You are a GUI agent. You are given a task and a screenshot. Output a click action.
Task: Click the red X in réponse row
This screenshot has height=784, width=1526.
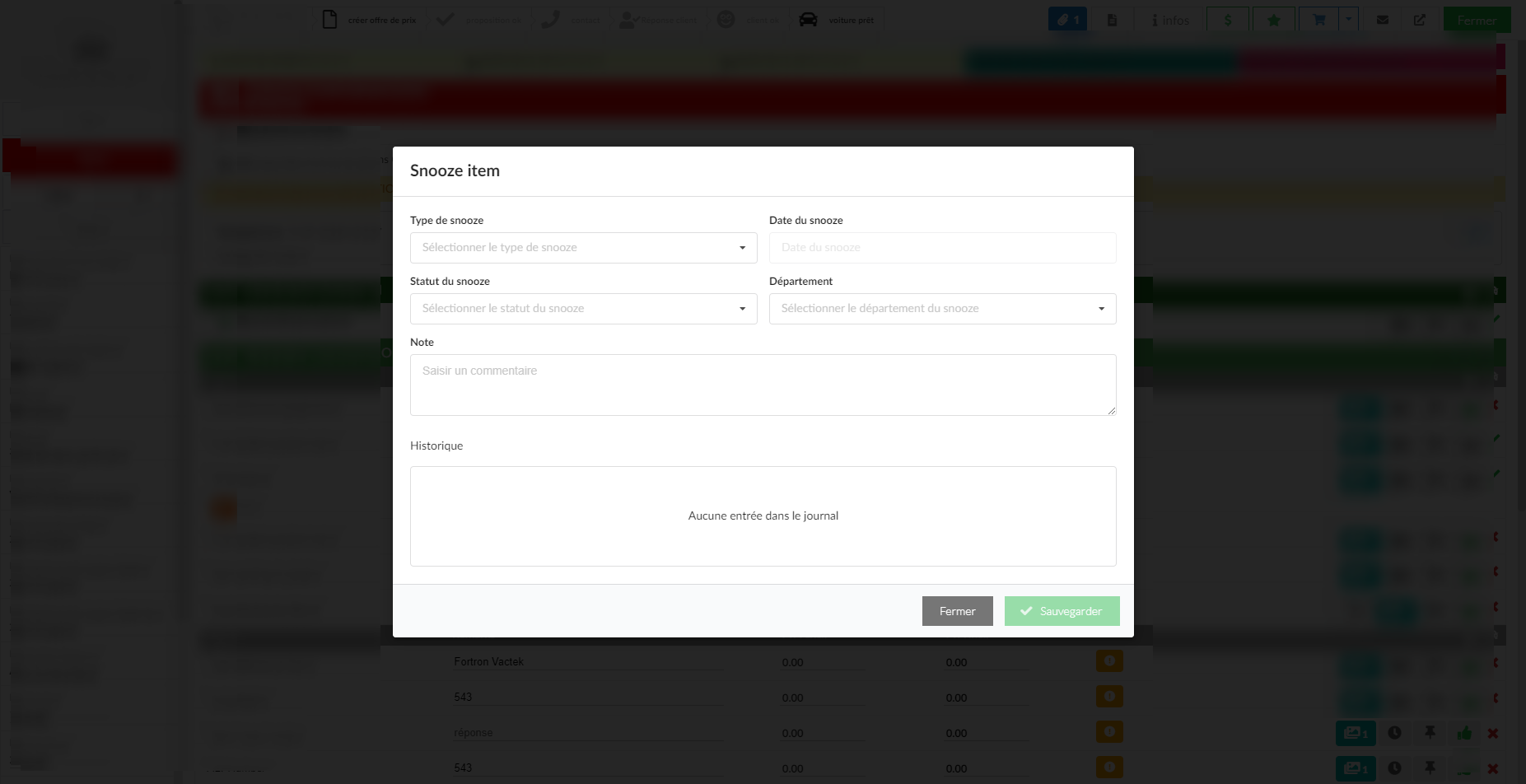pyautogui.click(x=1493, y=733)
